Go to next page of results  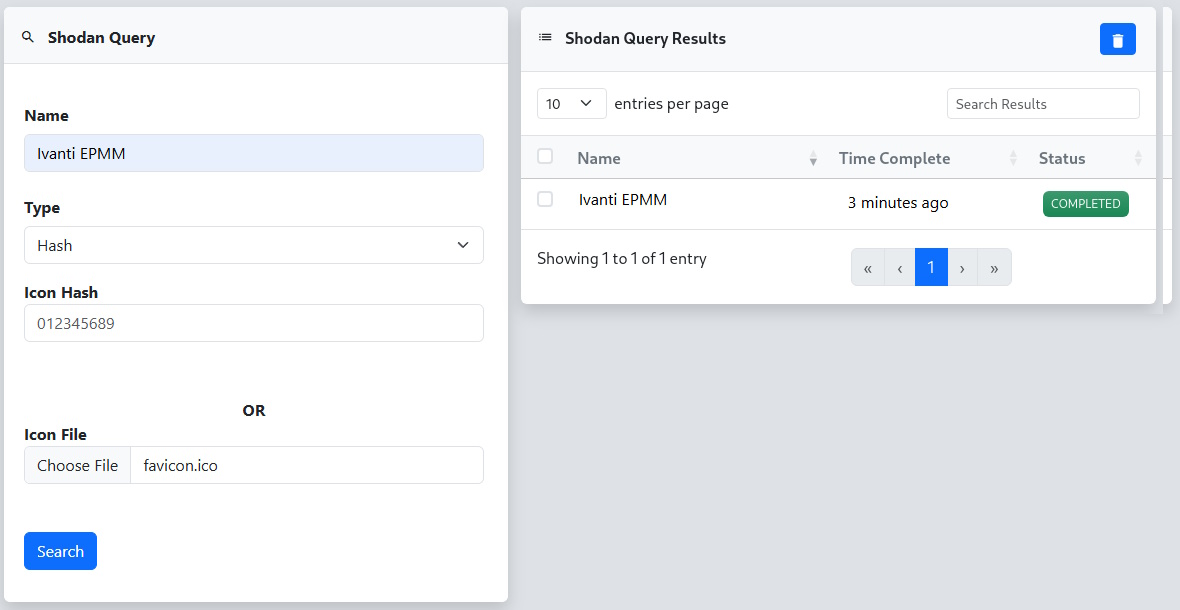(x=963, y=267)
